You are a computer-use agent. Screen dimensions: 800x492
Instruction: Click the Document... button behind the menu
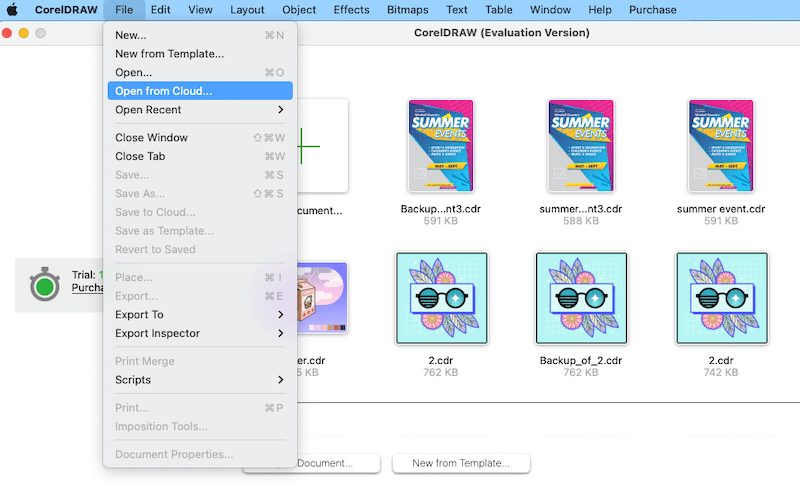point(339,463)
